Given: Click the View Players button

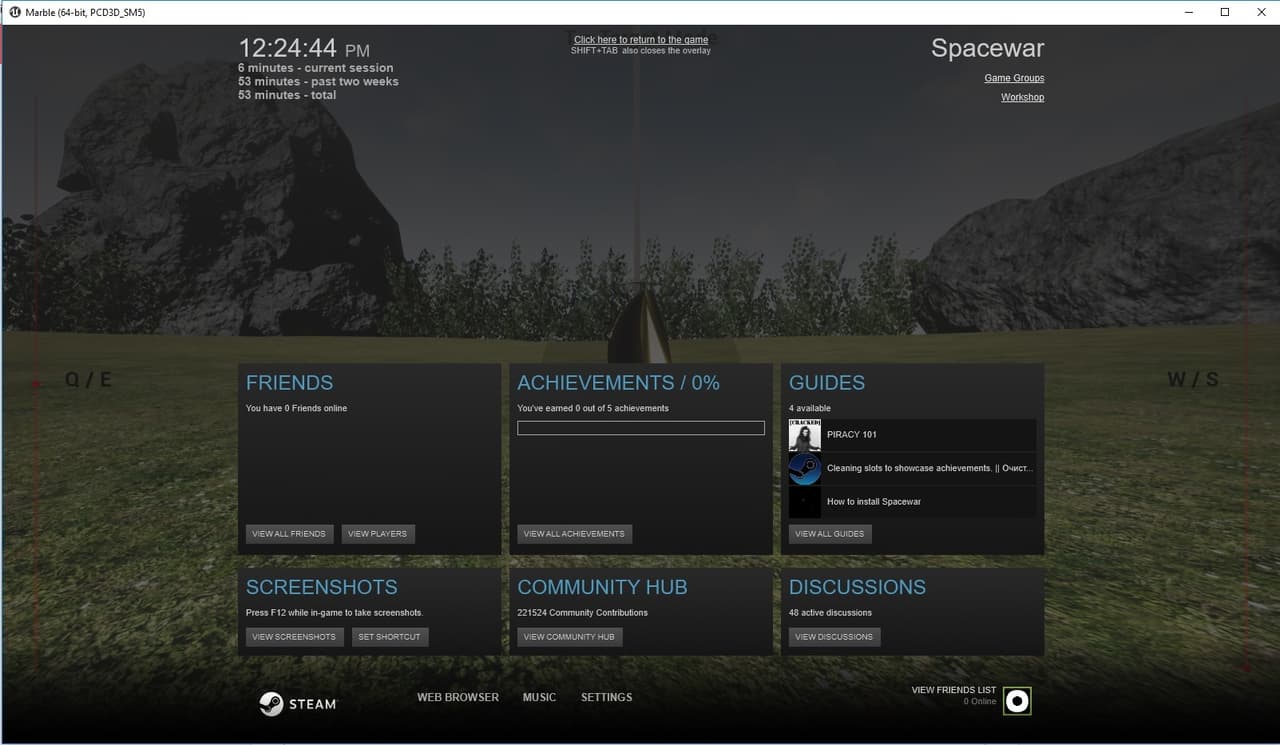Looking at the screenshot, I should 378,534.
